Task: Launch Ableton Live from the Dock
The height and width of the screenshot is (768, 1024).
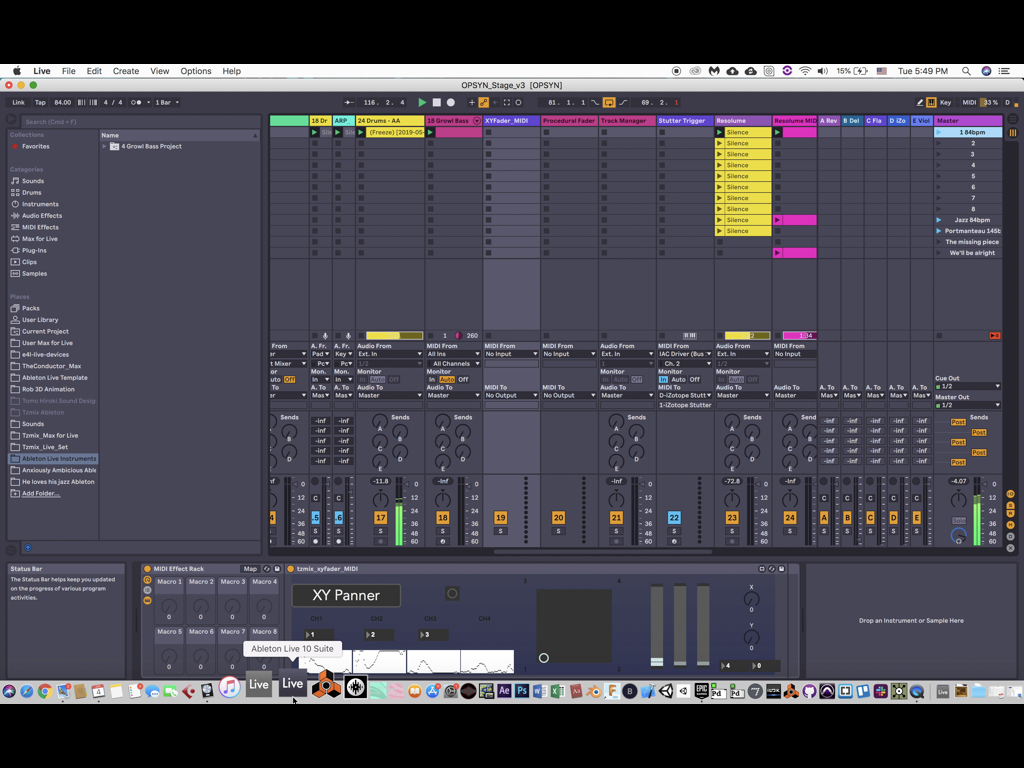Action: point(292,684)
